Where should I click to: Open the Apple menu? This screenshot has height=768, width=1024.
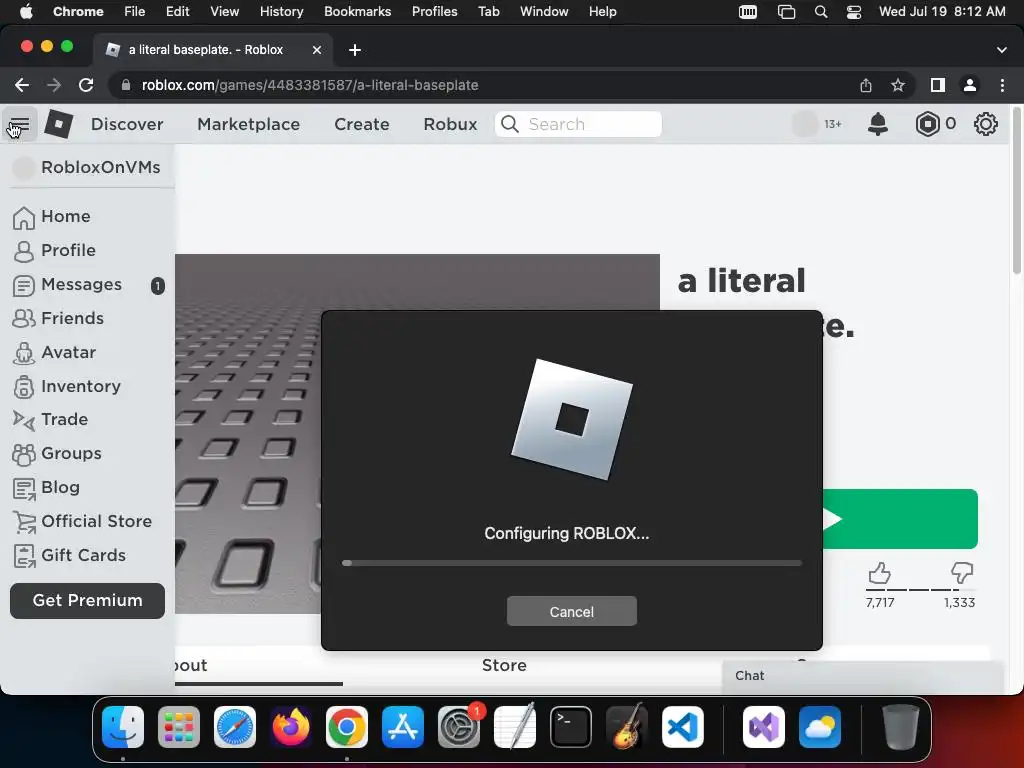(26, 12)
